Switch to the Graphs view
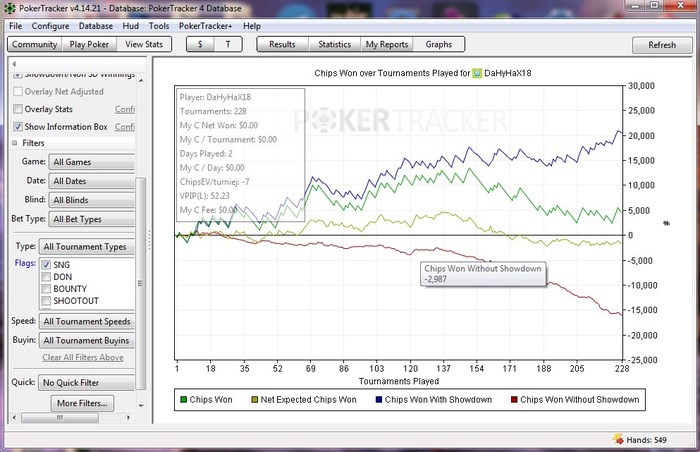700x452 pixels. (438, 44)
